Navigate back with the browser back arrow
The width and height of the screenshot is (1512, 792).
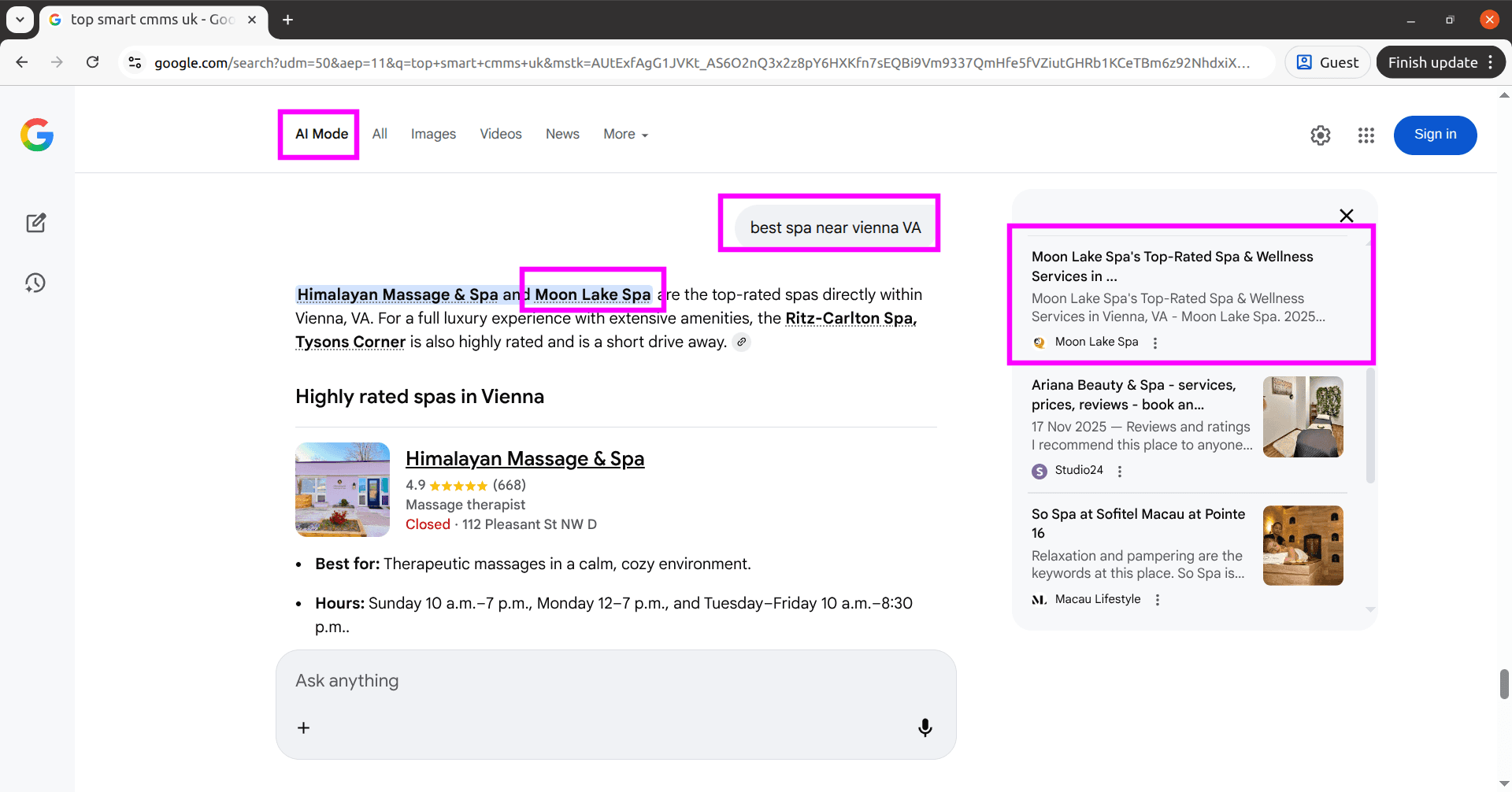[x=21, y=62]
